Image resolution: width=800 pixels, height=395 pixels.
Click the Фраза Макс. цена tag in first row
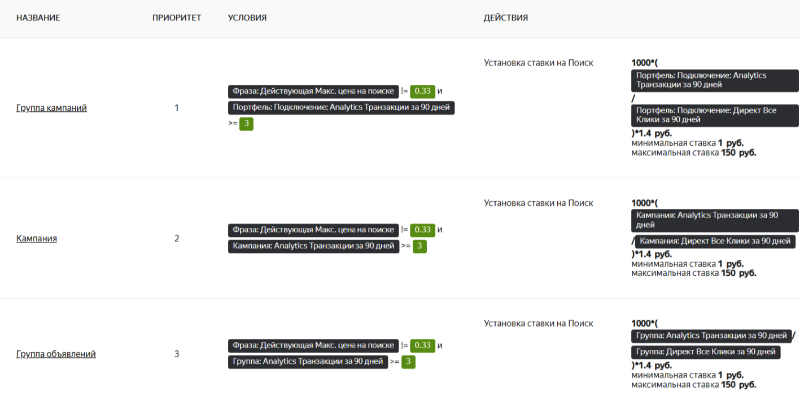point(313,91)
